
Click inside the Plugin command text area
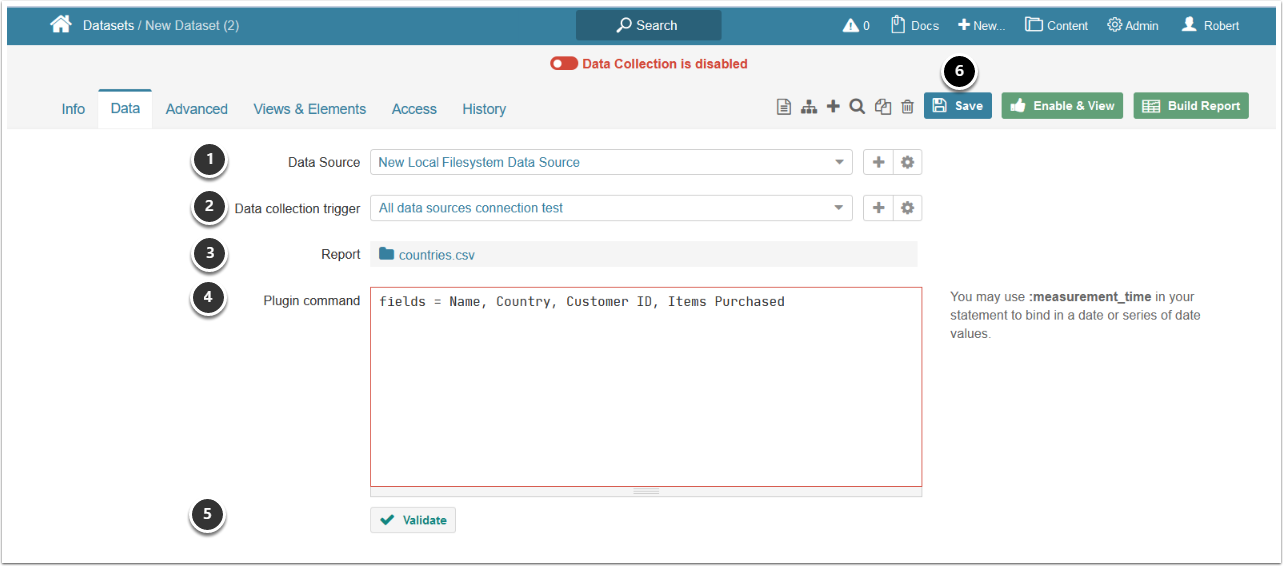click(x=646, y=387)
